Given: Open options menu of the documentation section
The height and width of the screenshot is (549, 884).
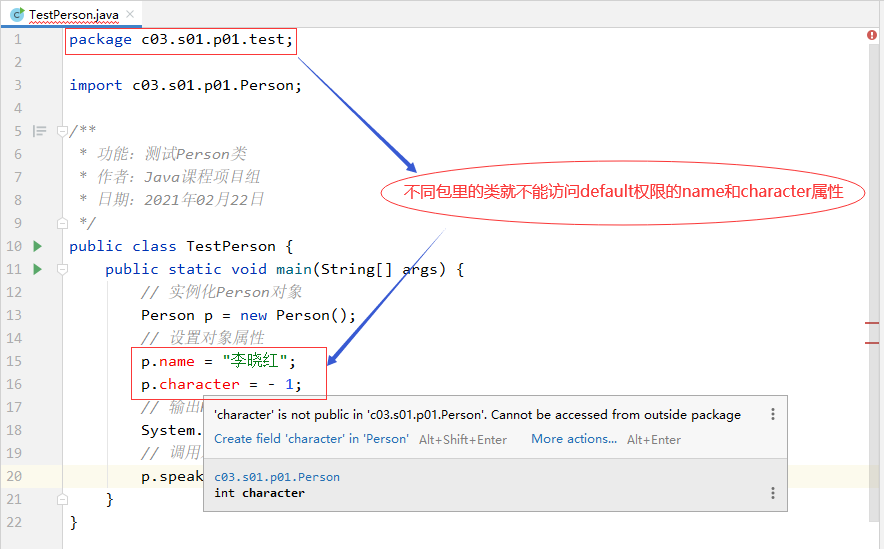Looking at the screenshot, I should pos(773,493).
